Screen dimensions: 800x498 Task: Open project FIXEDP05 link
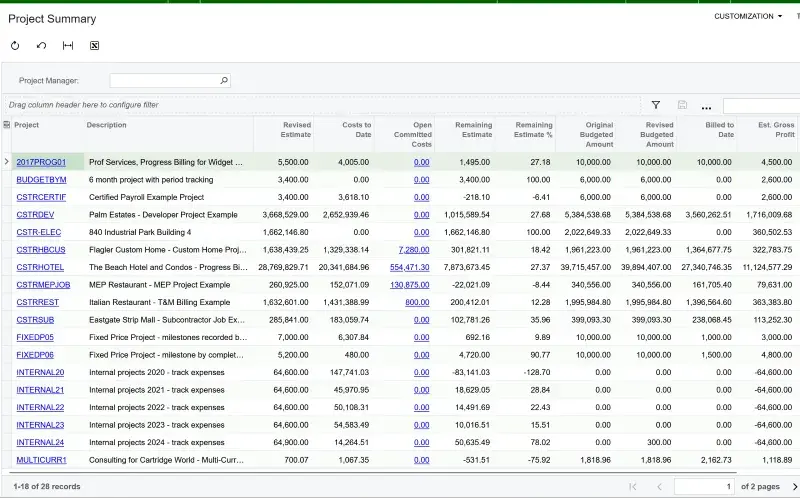(35, 337)
